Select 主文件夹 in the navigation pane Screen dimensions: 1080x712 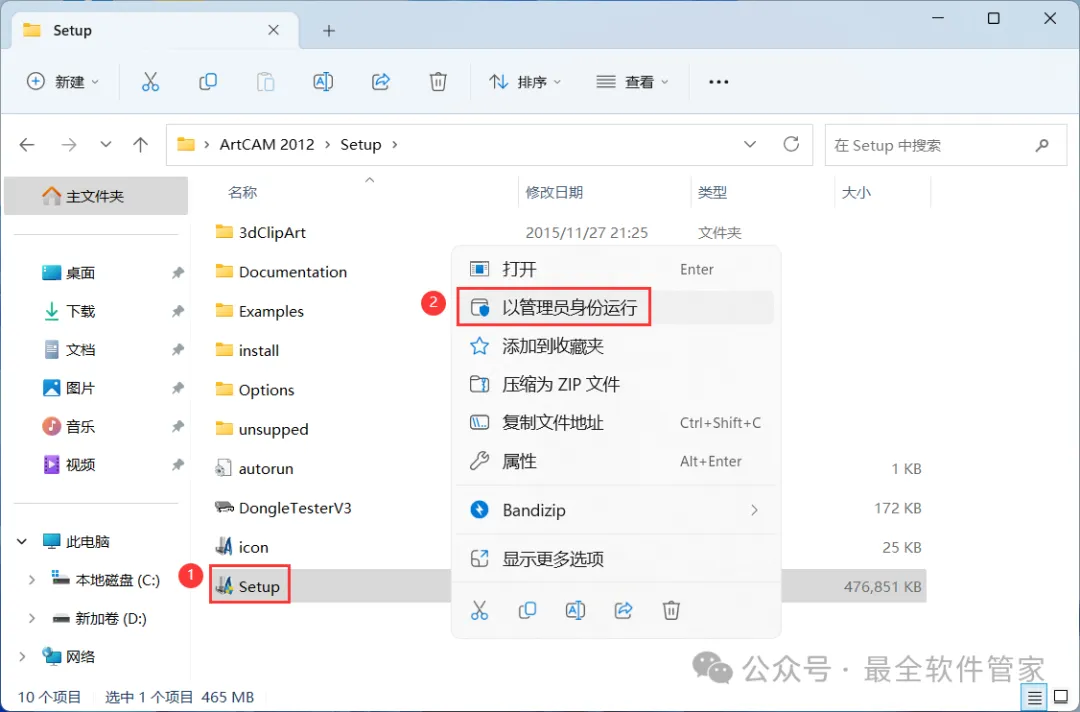[96, 196]
